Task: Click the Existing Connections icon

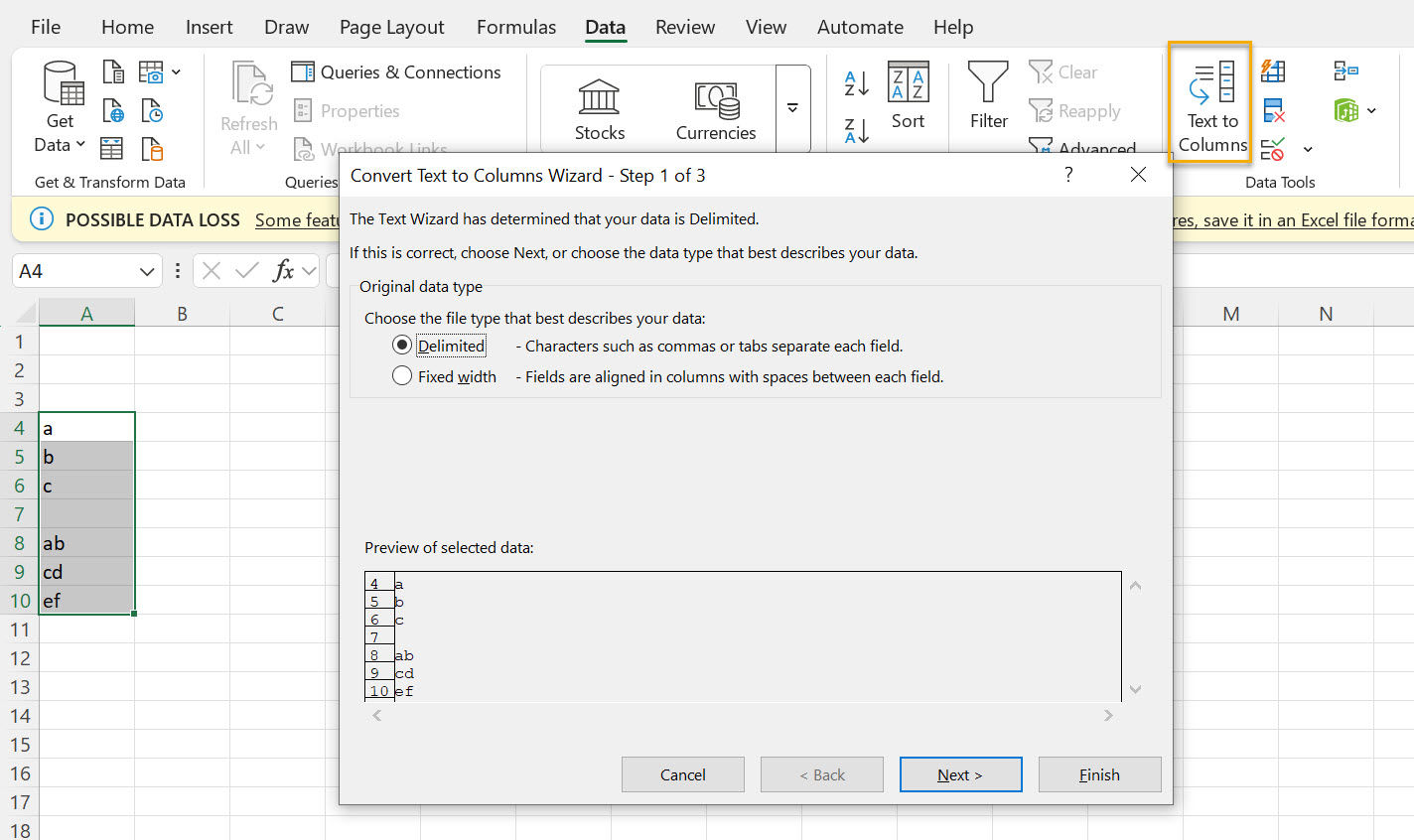Action: 151,149
